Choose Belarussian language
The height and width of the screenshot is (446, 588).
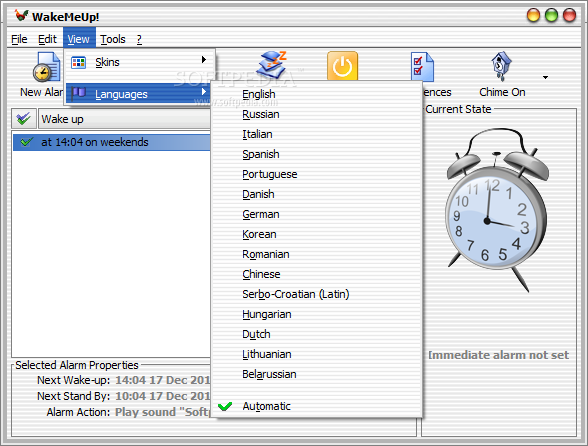(317, 374)
